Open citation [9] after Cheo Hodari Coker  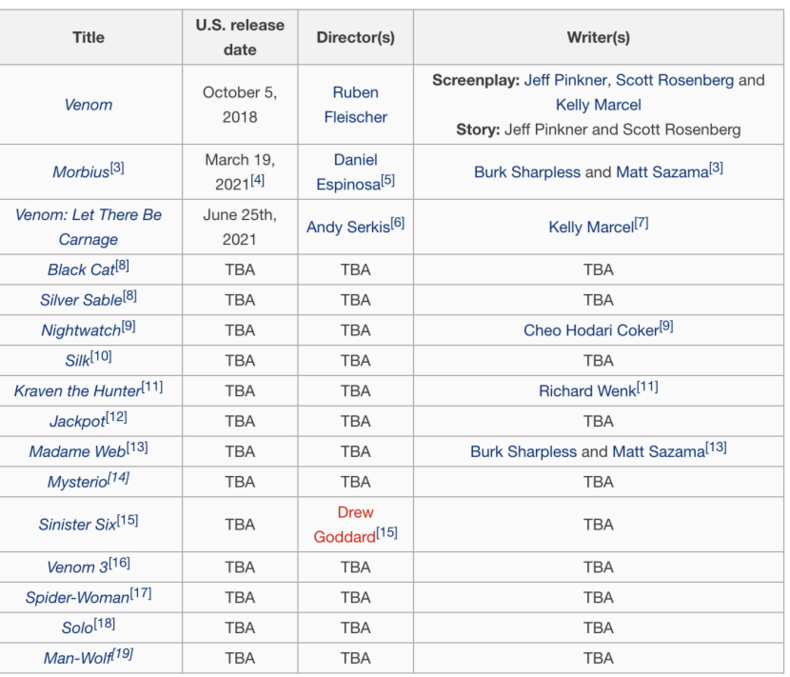pos(667,326)
